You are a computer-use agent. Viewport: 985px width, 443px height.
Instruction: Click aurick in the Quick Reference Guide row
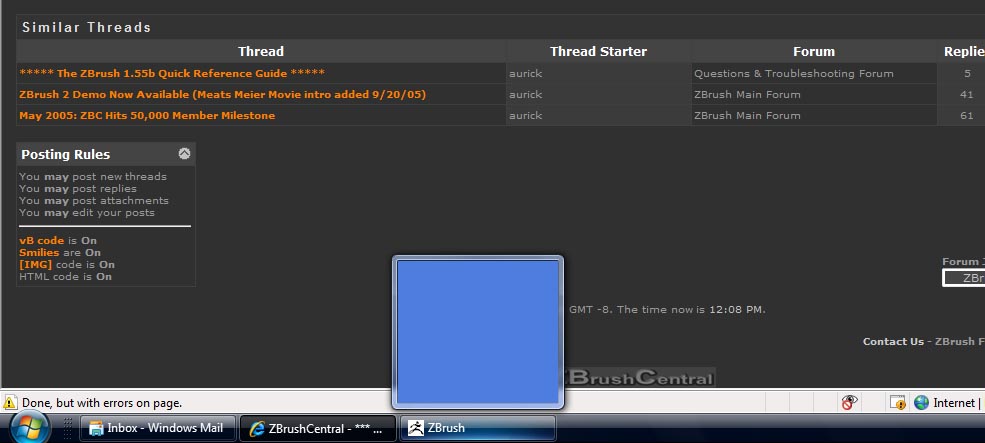pos(526,74)
